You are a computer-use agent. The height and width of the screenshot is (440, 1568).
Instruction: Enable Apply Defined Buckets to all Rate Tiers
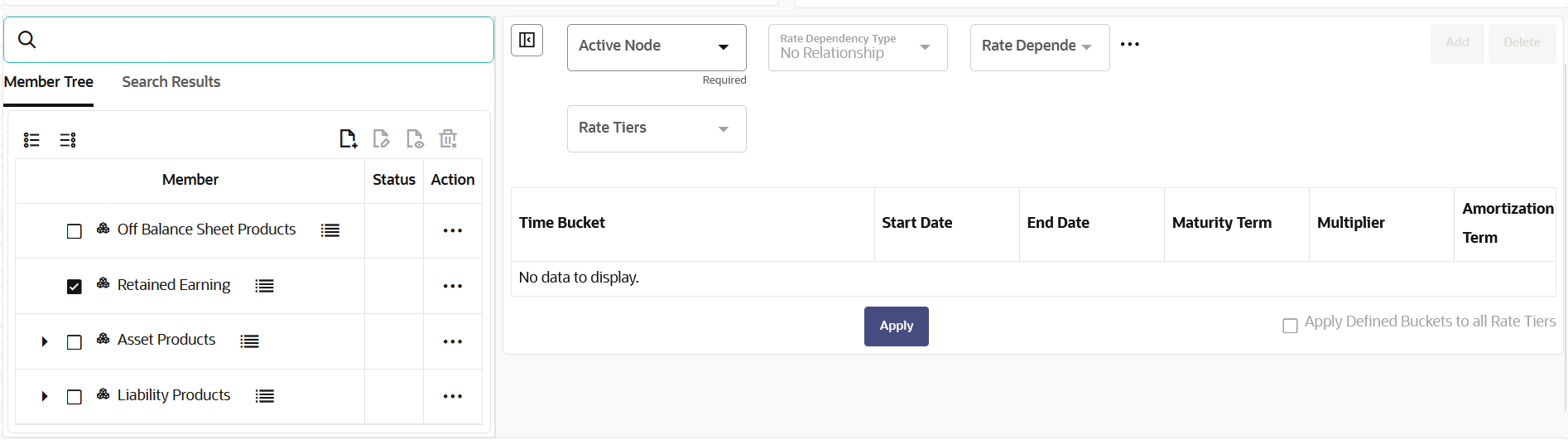1290,326
